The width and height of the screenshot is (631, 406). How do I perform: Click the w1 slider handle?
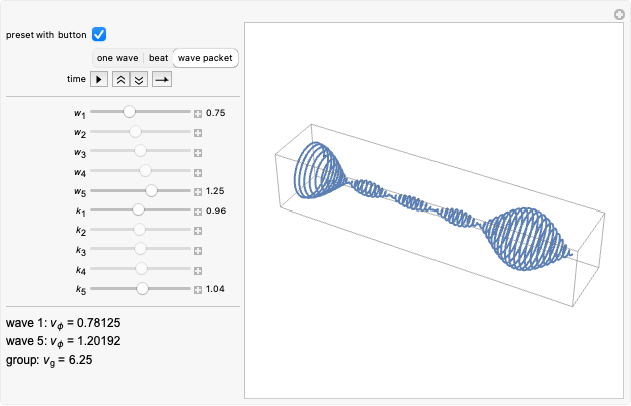pos(129,112)
